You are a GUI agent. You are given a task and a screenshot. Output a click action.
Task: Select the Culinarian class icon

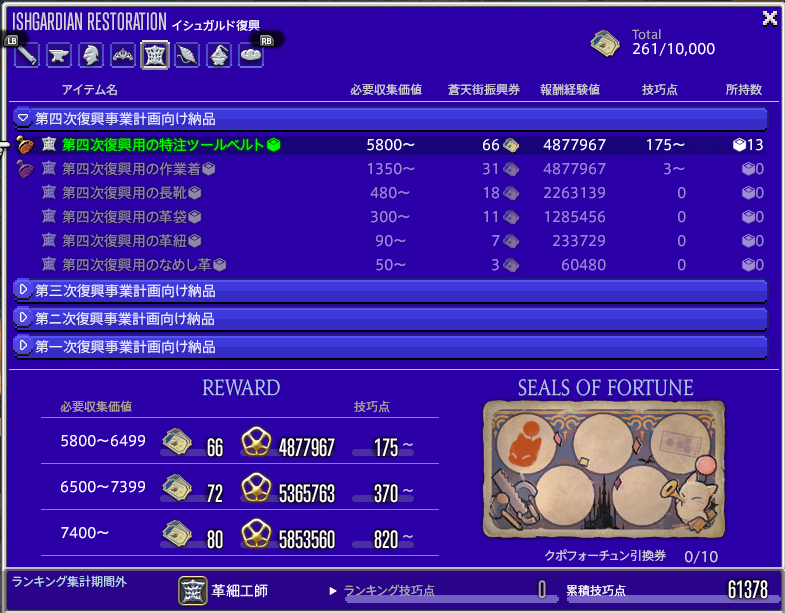coord(251,55)
